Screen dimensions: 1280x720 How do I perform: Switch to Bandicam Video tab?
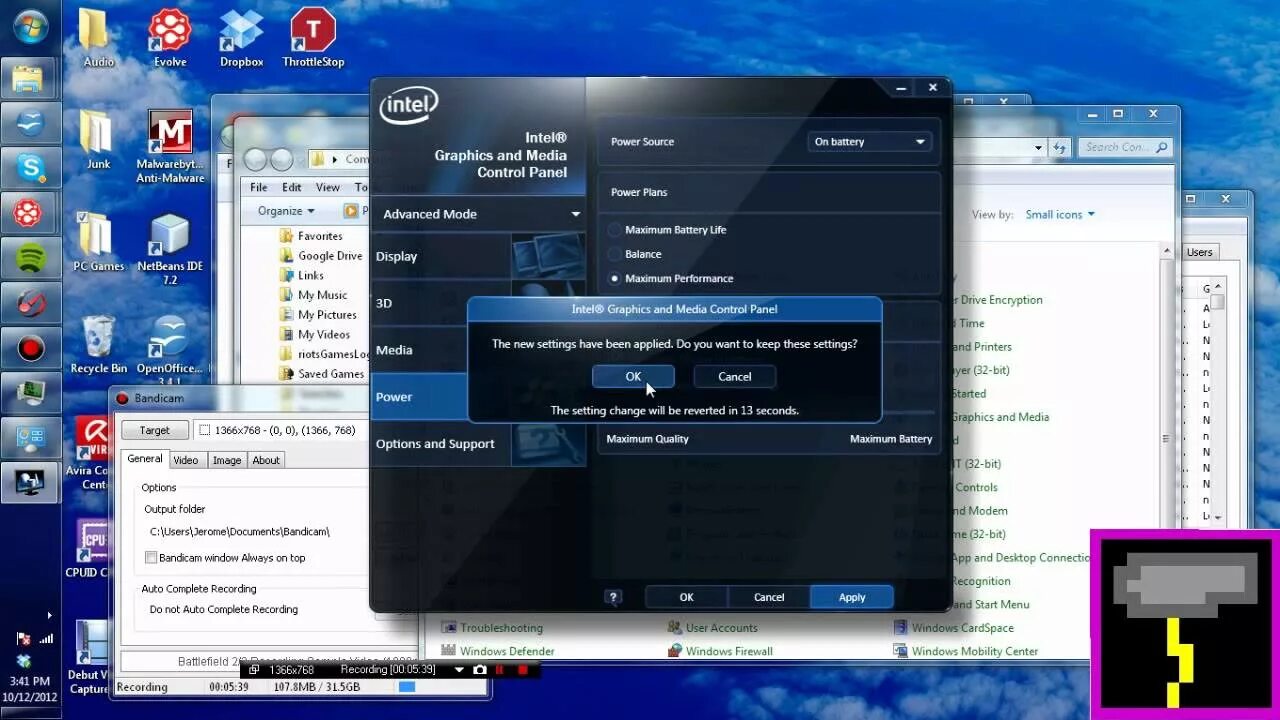[186, 460]
